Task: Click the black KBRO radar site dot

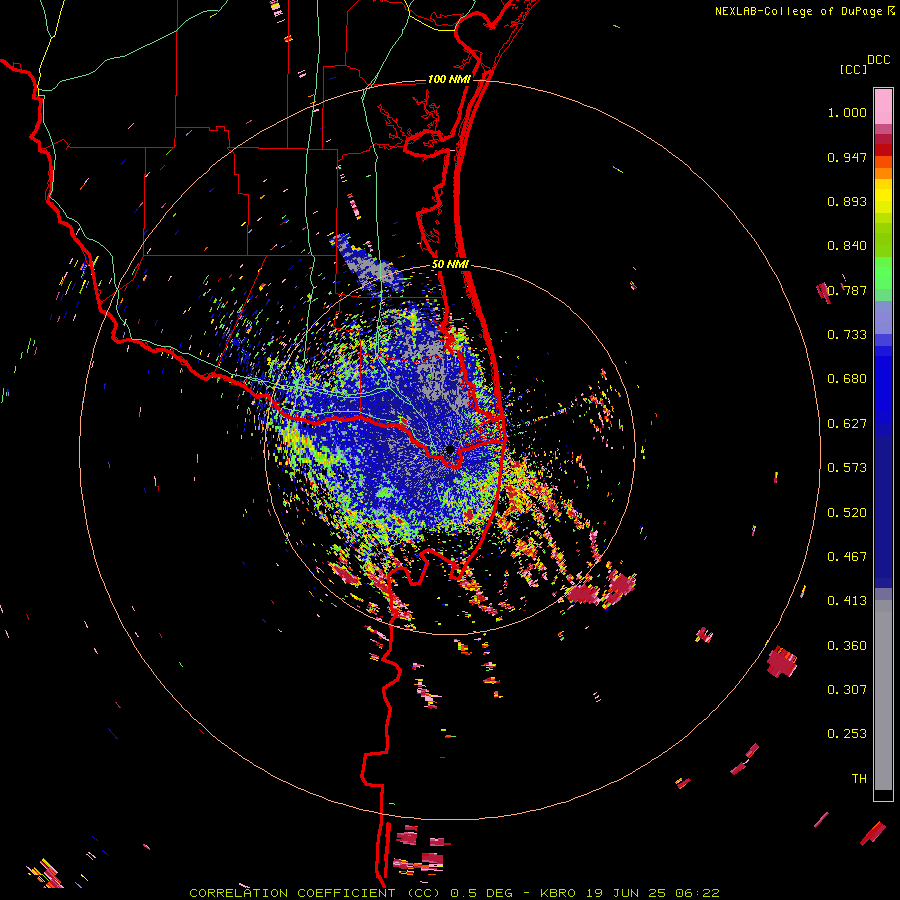Action: pyautogui.click(x=450, y=449)
